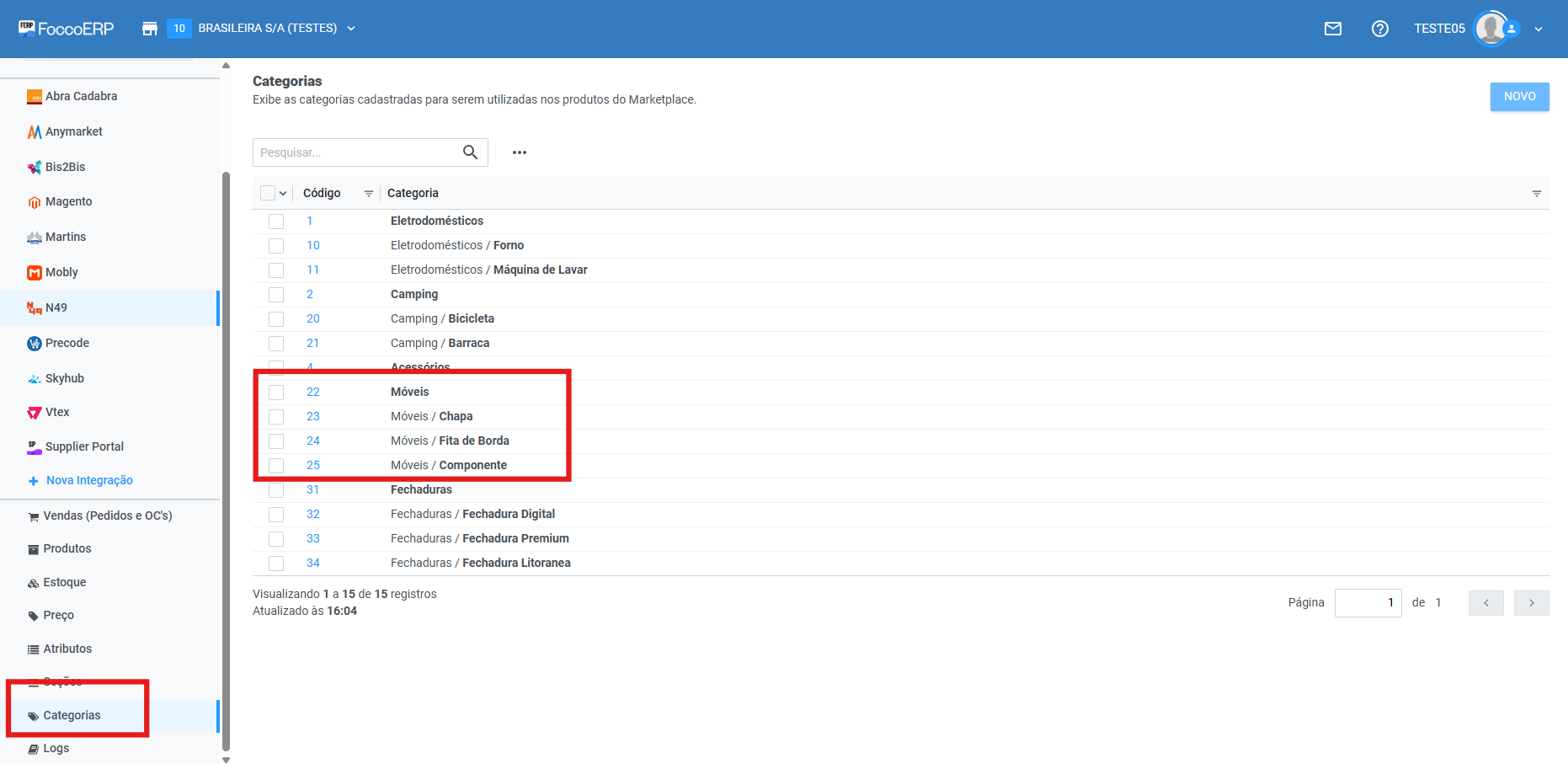The width and height of the screenshot is (1568, 764).
Task: Select the Magento integration in sidebar
Action: [x=68, y=201]
